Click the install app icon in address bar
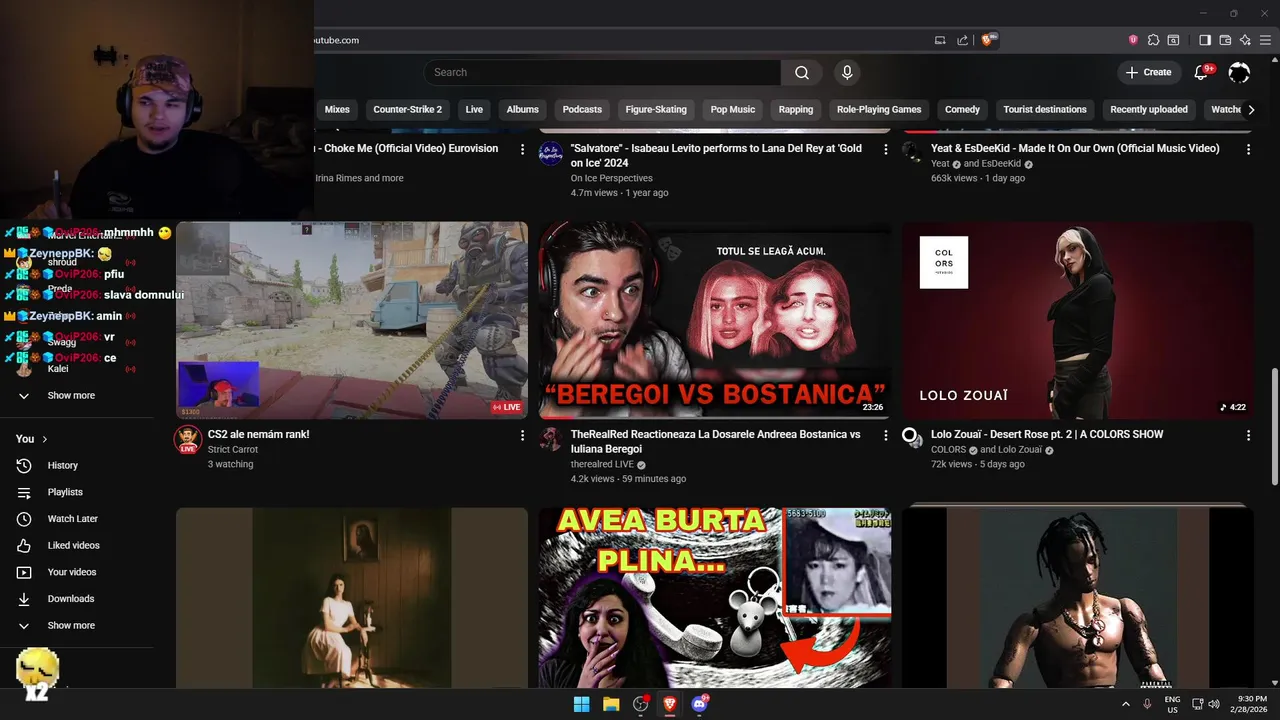1280x720 pixels. [x=940, y=40]
